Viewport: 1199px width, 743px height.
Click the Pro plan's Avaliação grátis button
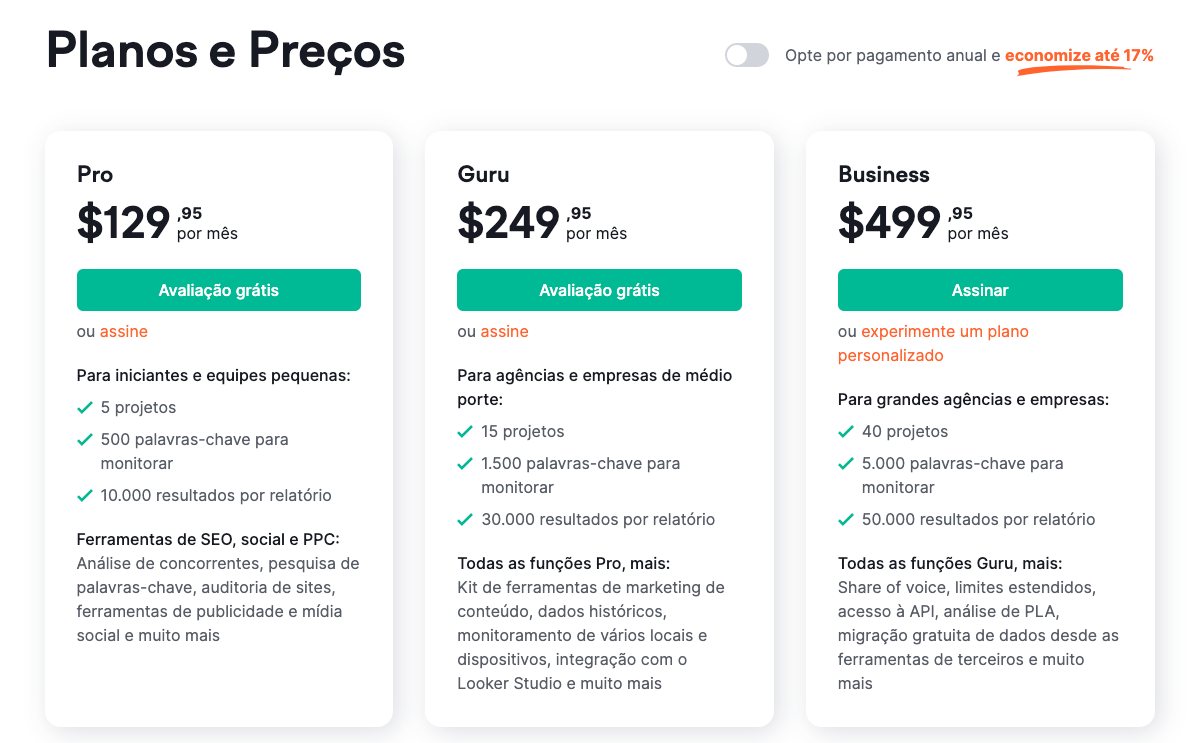click(x=218, y=289)
